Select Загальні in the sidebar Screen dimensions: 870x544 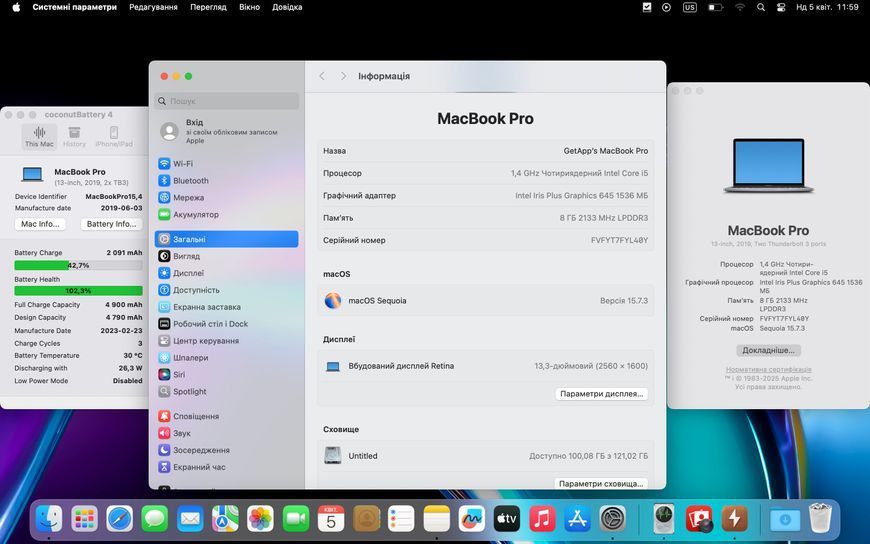click(226, 239)
